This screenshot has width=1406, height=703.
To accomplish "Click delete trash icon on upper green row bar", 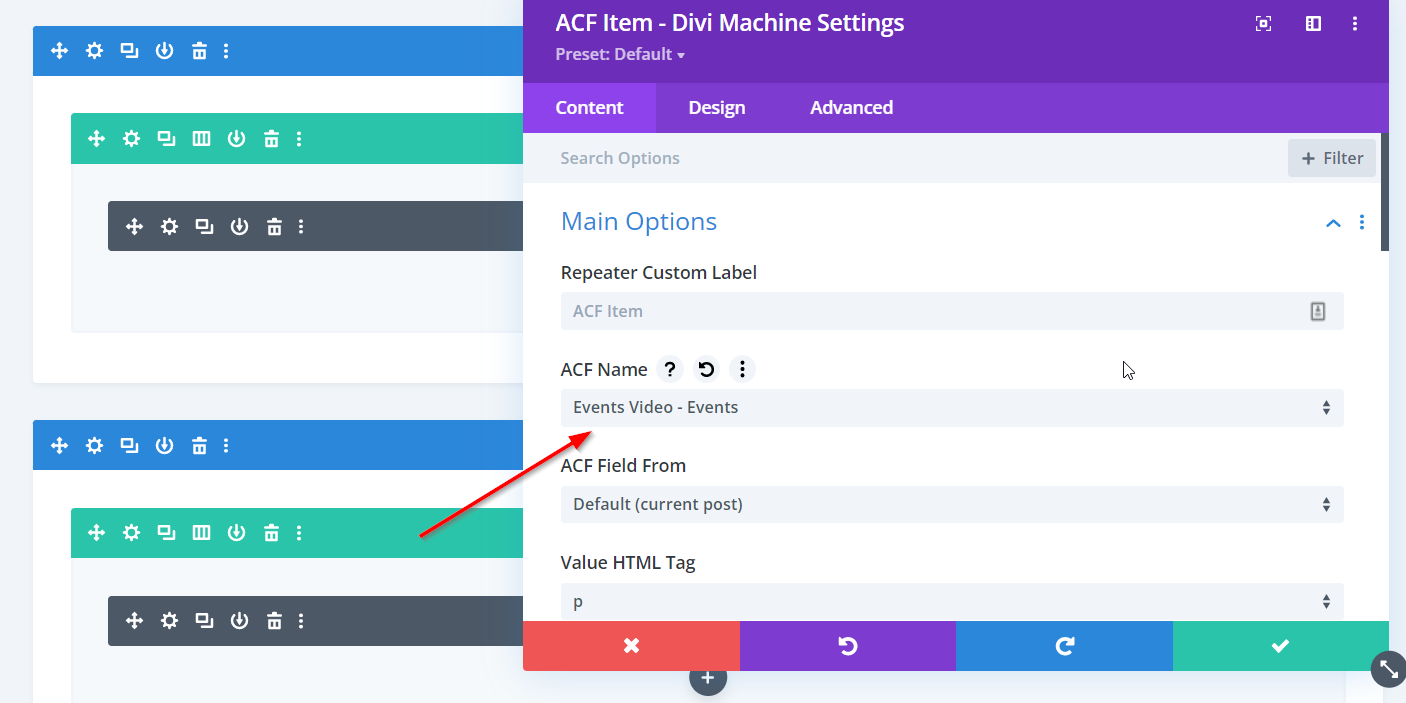I will (271, 139).
